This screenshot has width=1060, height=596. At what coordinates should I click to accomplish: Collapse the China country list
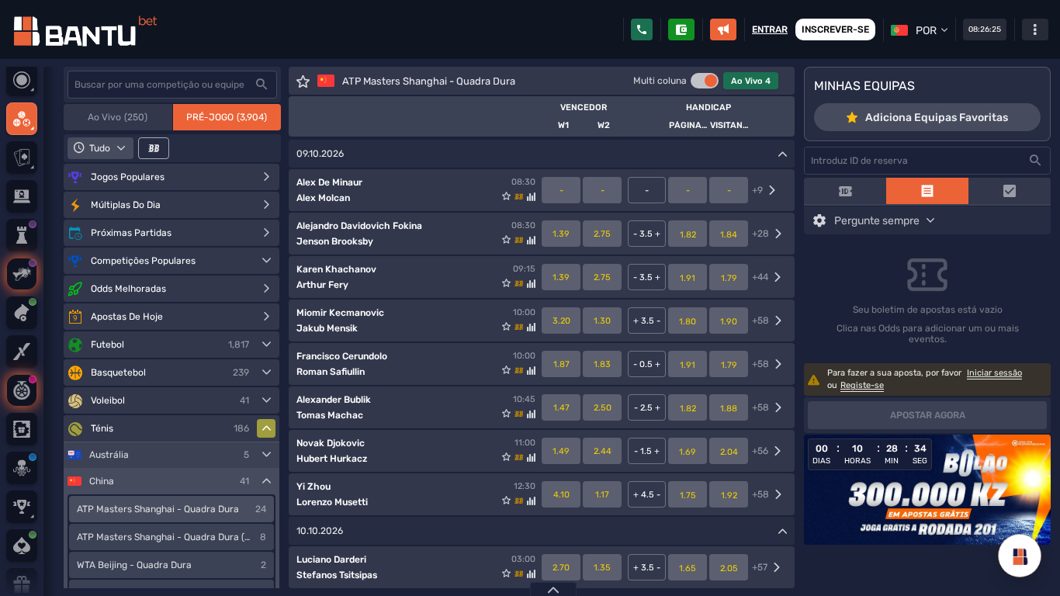click(266, 481)
